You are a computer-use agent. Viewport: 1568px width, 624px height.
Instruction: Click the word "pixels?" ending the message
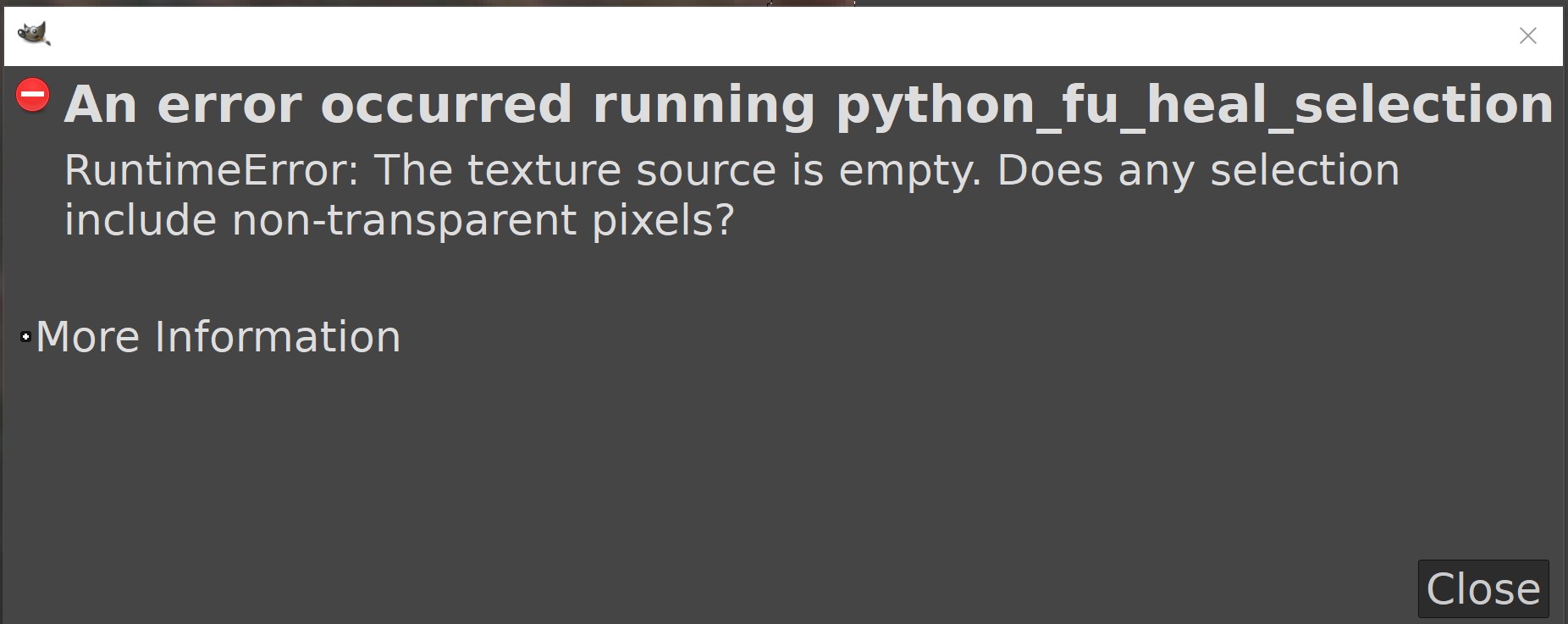(x=663, y=221)
